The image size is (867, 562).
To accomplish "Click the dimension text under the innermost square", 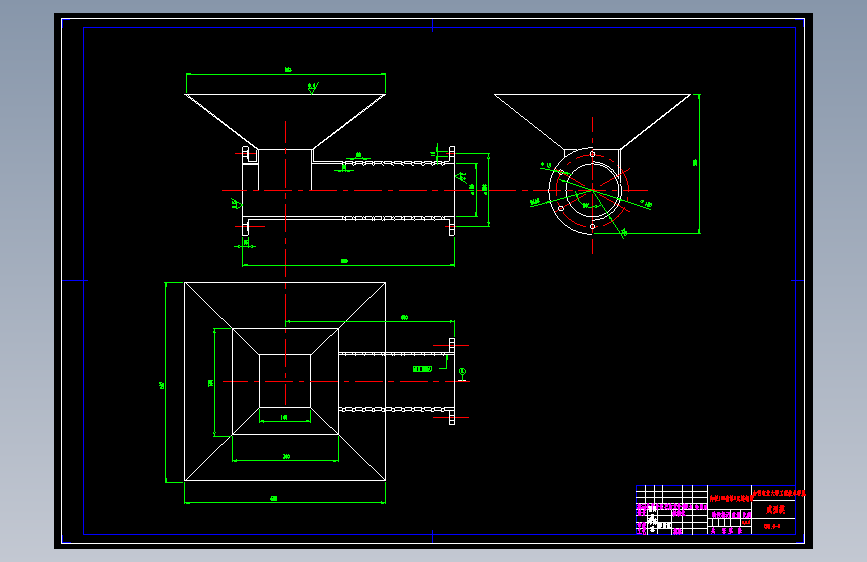I will coord(284,418).
